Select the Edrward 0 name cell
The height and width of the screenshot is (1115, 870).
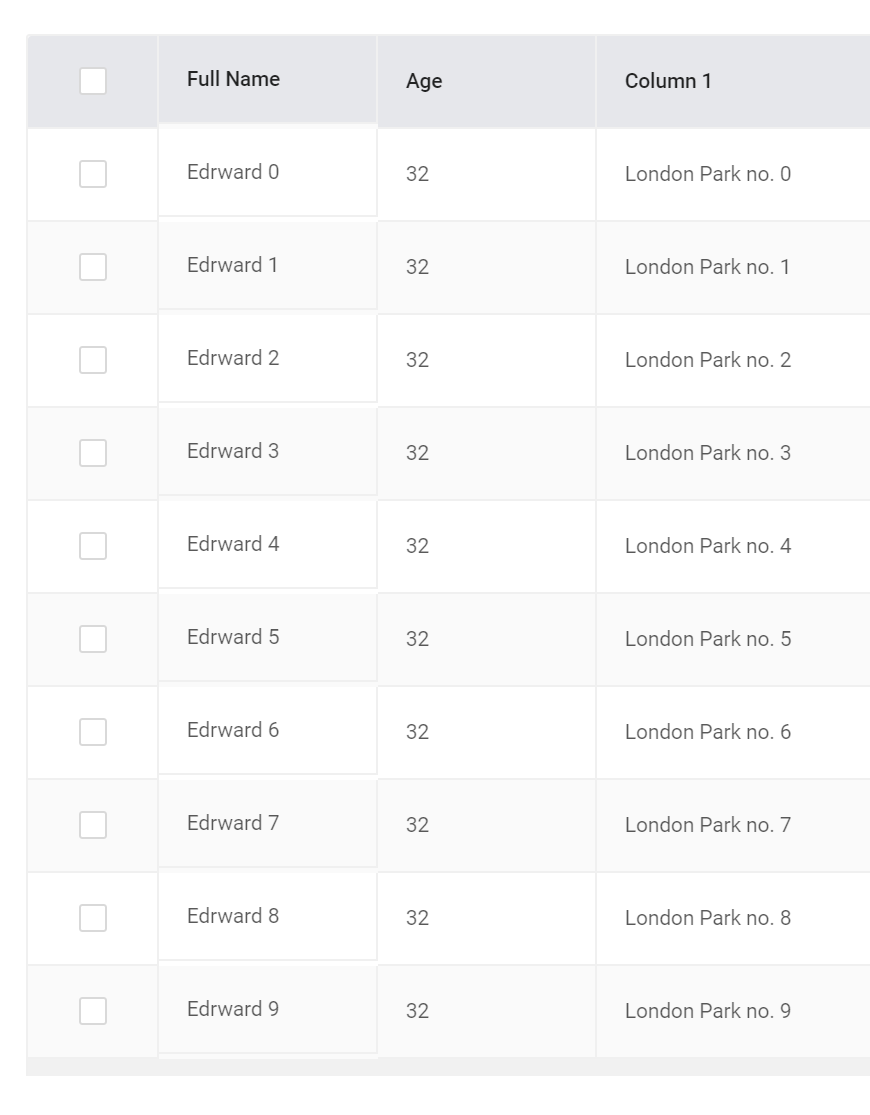coord(232,172)
